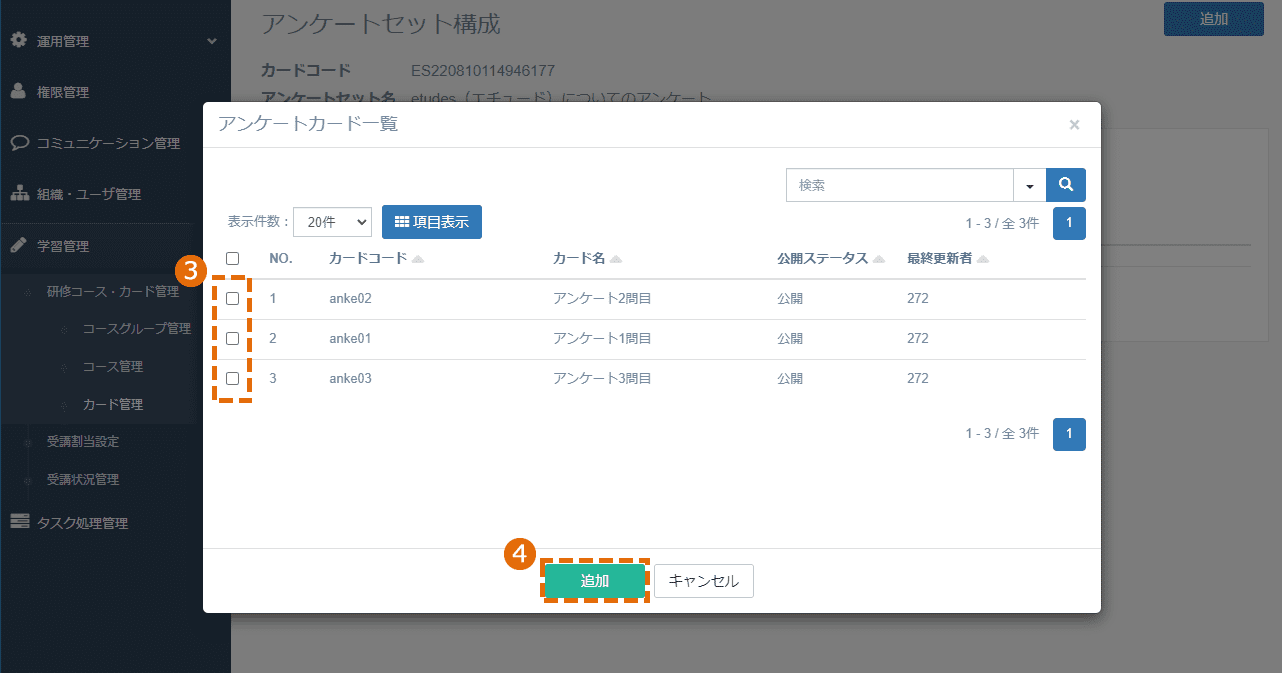Open タスク処理管理 in the sidebar
1282x673 pixels.
point(82,523)
